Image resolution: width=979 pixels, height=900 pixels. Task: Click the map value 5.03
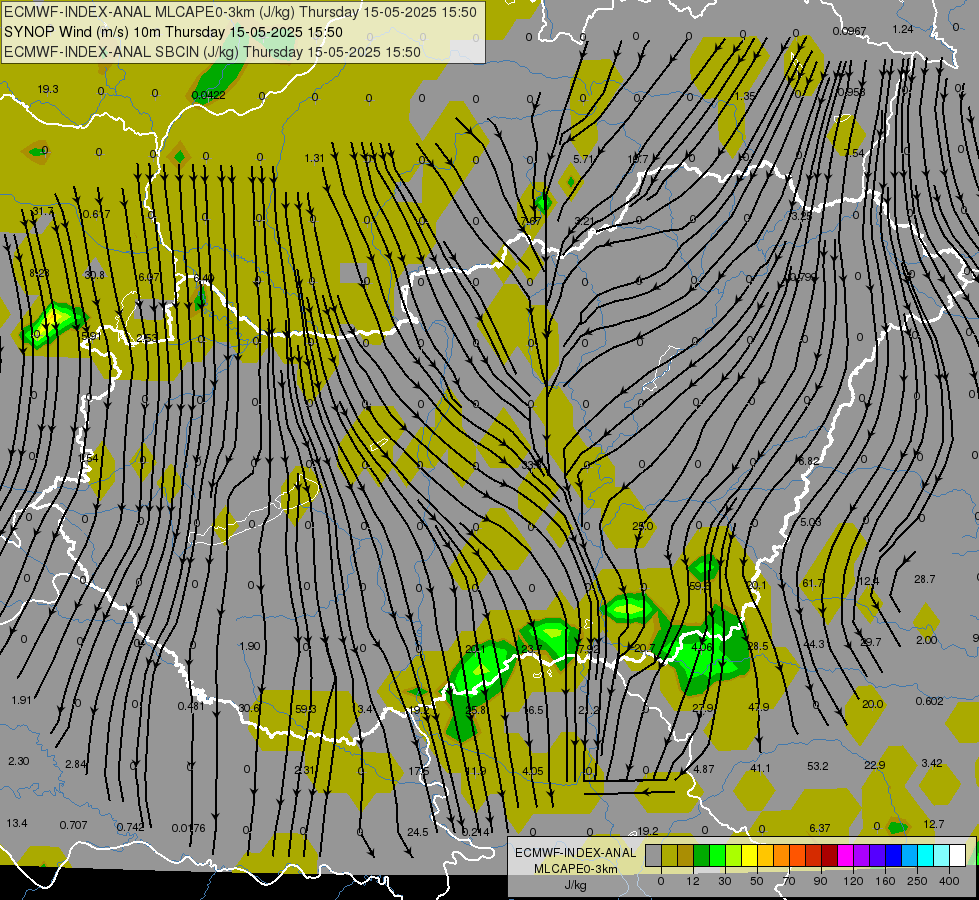811,522
